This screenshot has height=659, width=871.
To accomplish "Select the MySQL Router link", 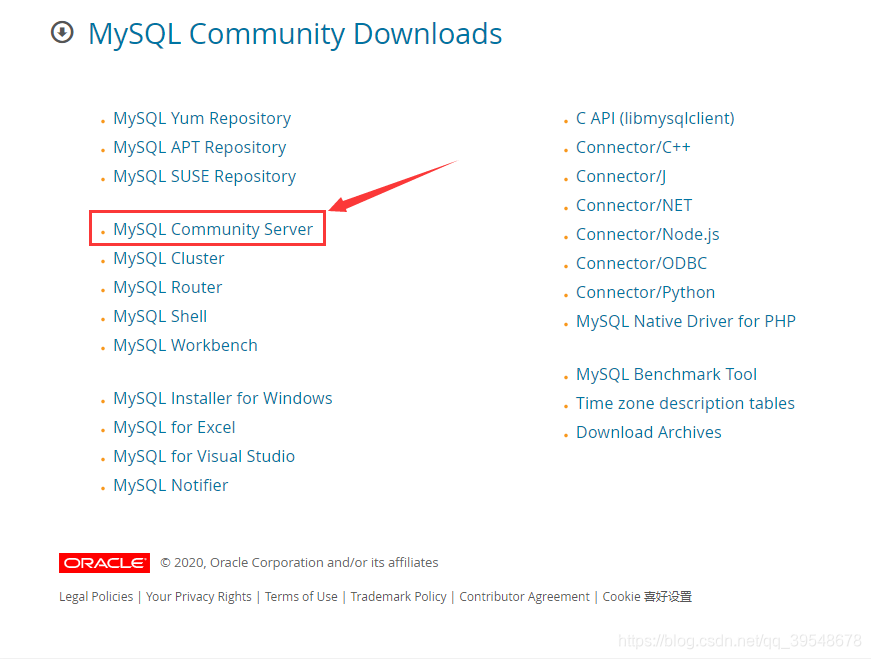I will pos(168,287).
